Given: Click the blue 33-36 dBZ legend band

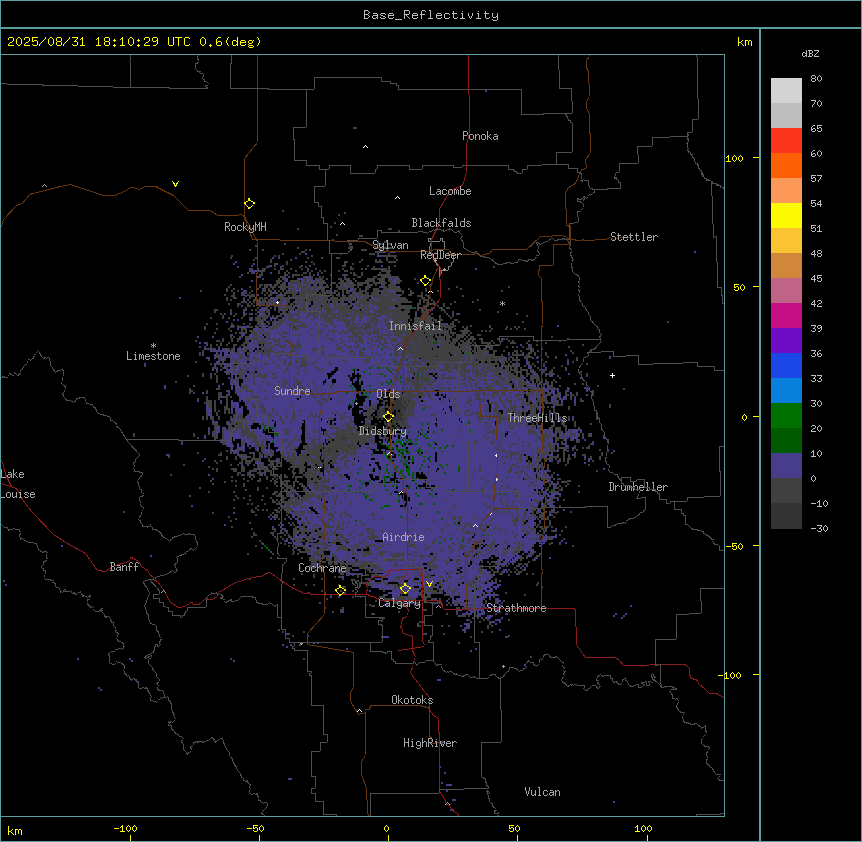Looking at the screenshot, I should tap(786, 365).
